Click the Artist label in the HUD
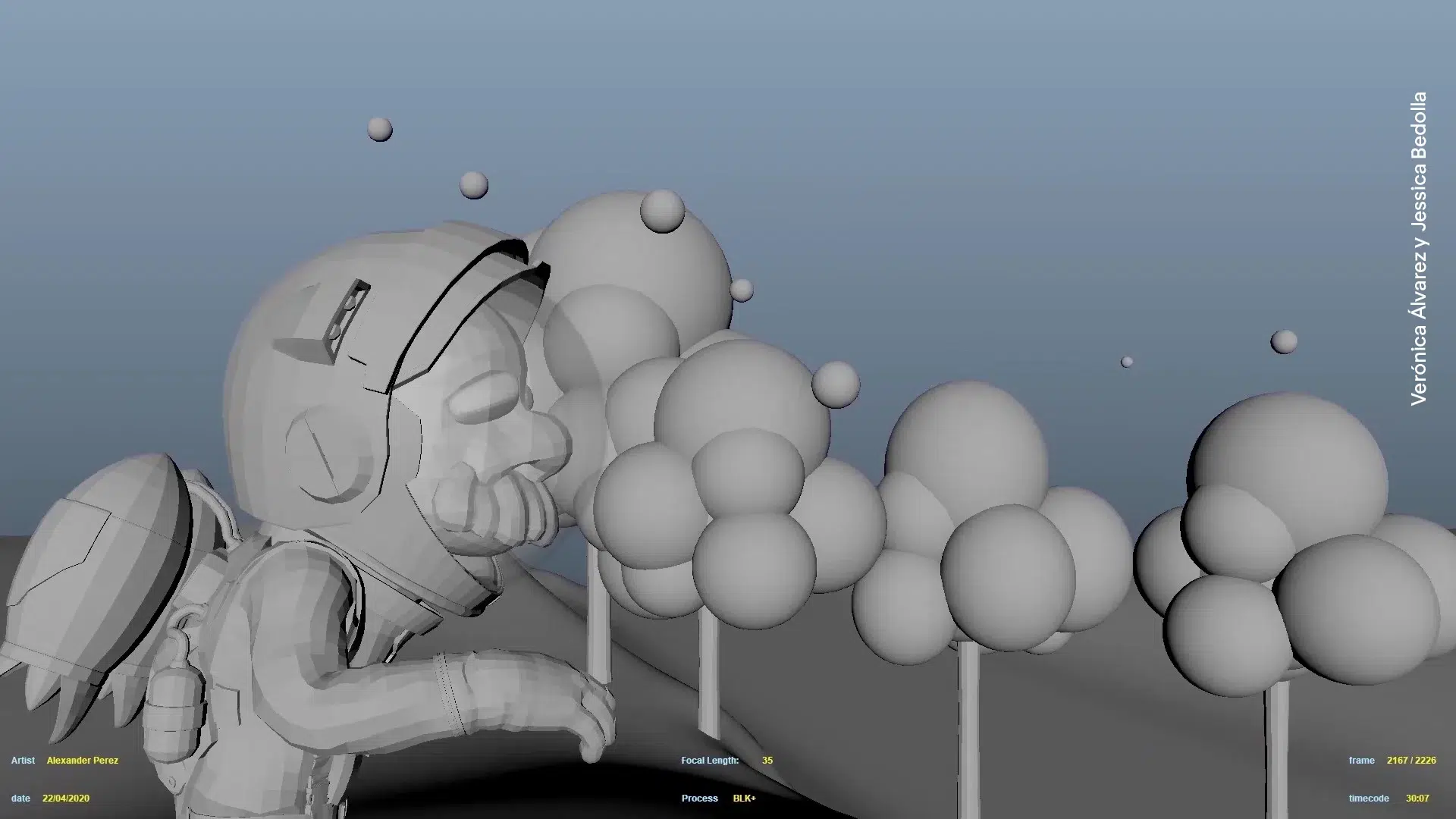 click(23, 760)
